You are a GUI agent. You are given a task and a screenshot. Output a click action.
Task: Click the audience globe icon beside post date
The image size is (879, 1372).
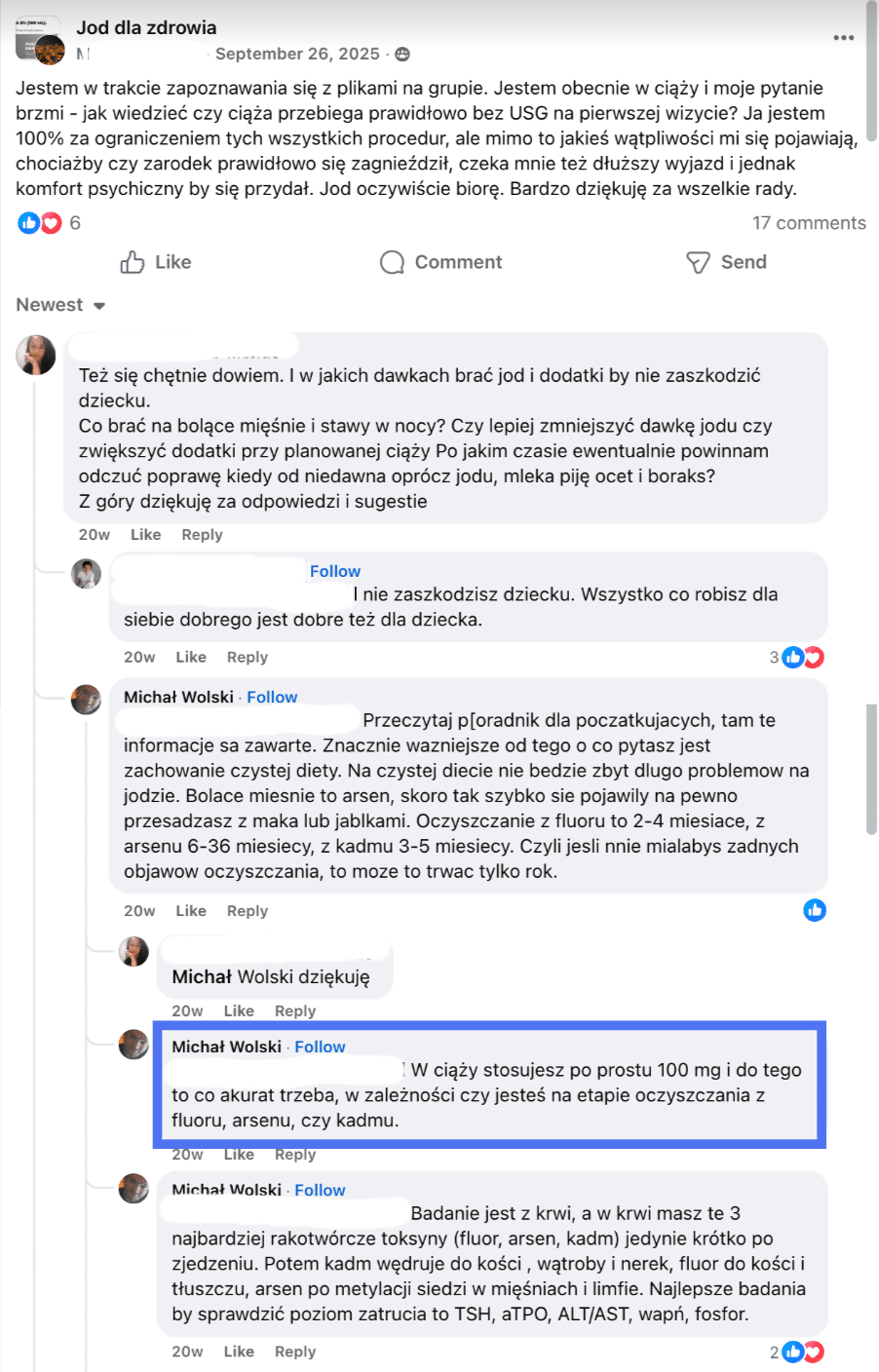pyautogui.click(x=402, y=55)
